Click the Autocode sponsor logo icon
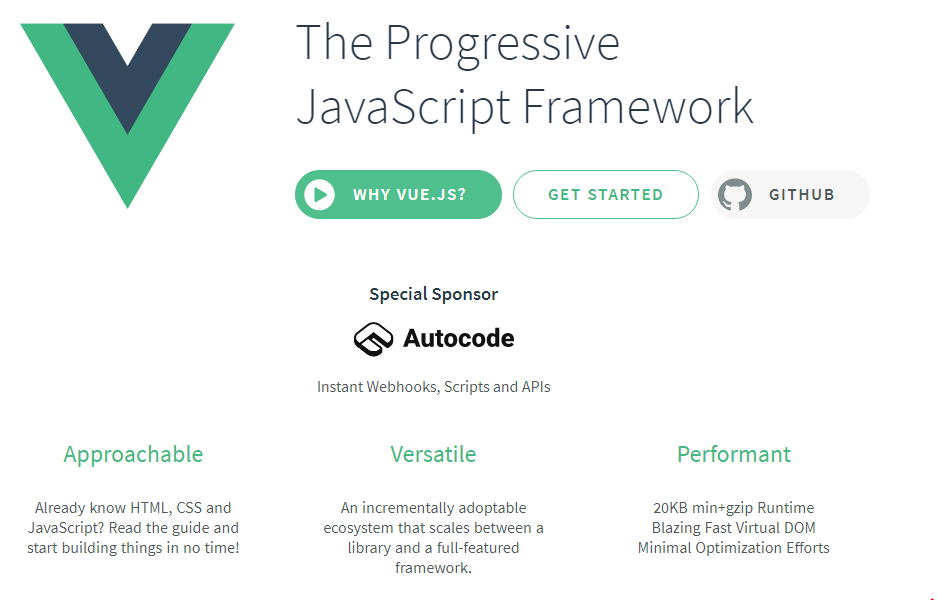This screenshot has height=600, width=937. (x=373, y=339)
